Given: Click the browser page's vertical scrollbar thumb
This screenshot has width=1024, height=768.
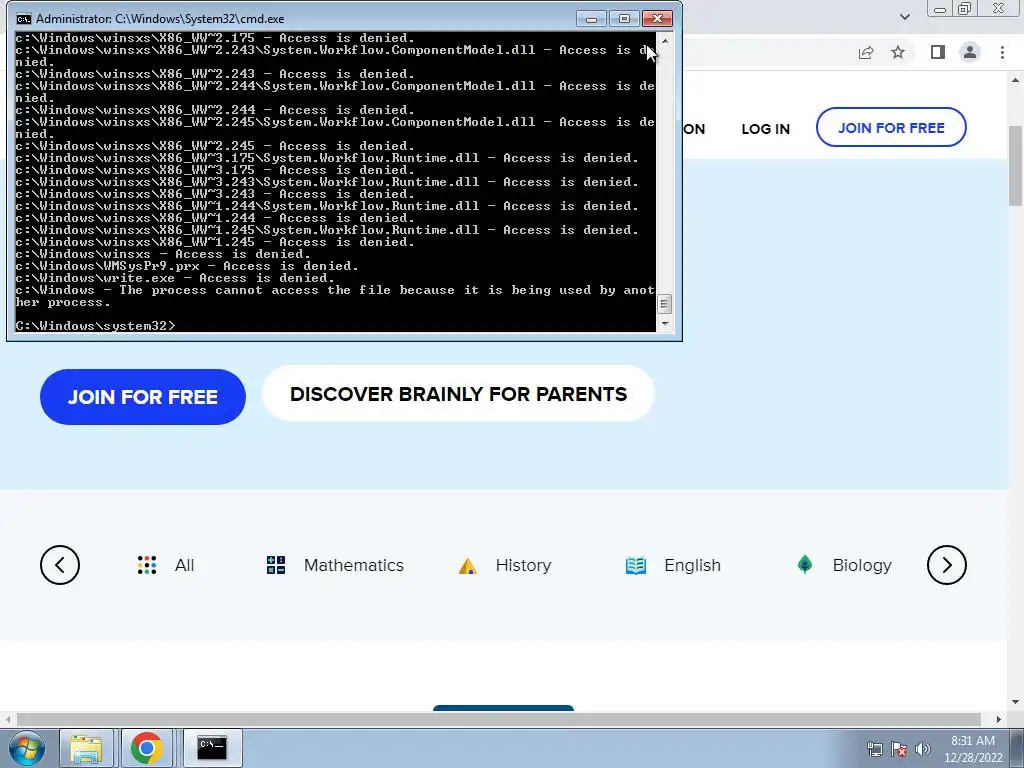Looking at the screenshot, I should pyautogui.click(x=1016, y=165).
